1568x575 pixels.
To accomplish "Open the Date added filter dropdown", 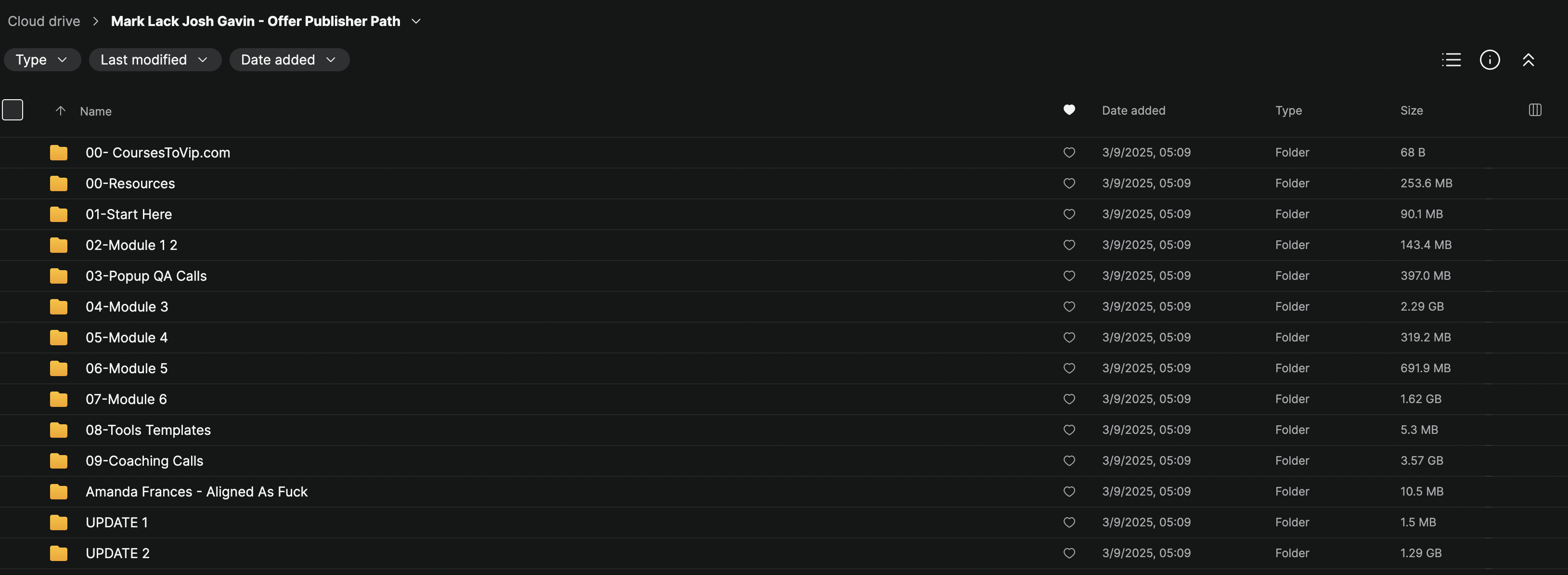I will point(289,60).
